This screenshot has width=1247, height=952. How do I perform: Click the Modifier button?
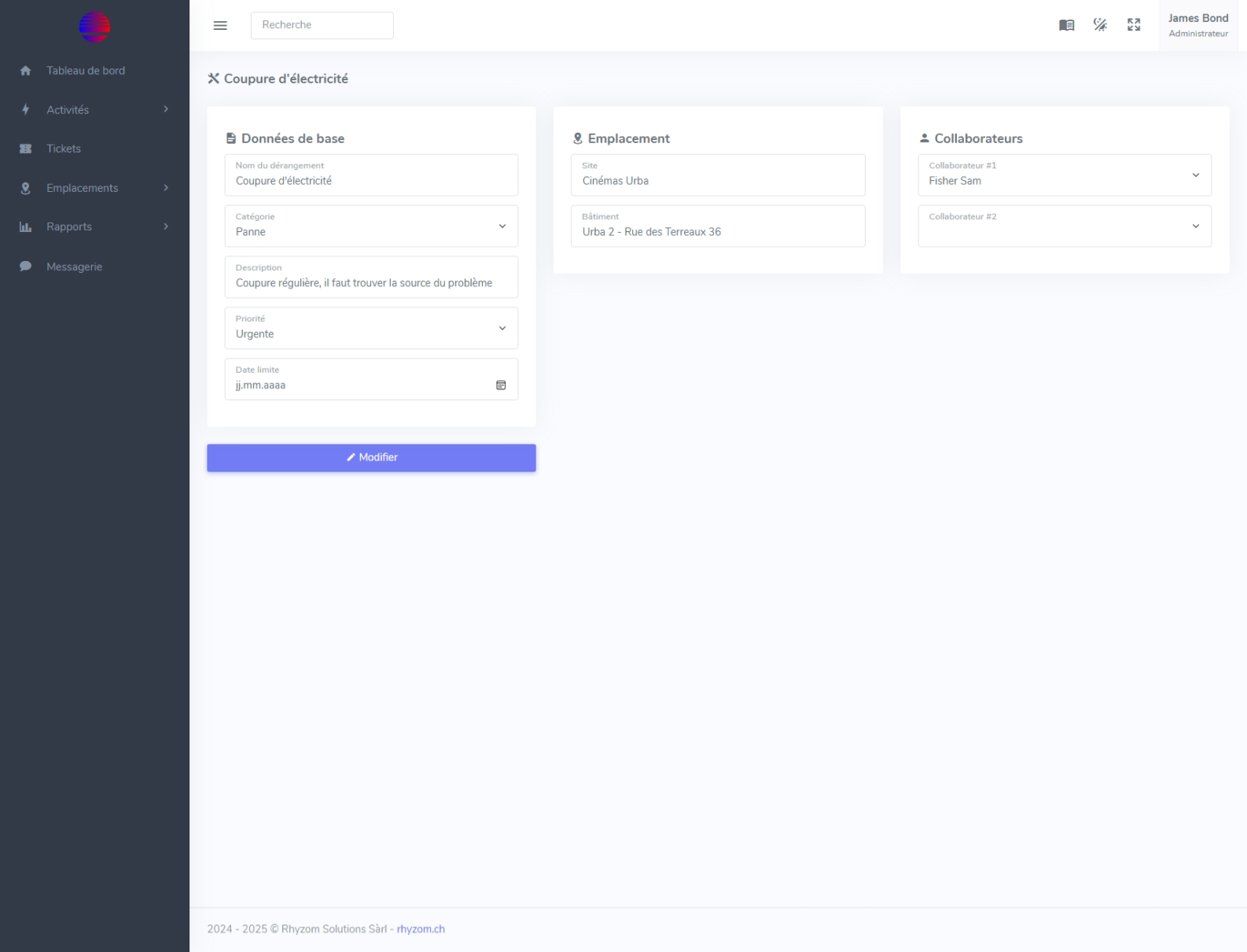pyautogui.click(x=371, y=458)
